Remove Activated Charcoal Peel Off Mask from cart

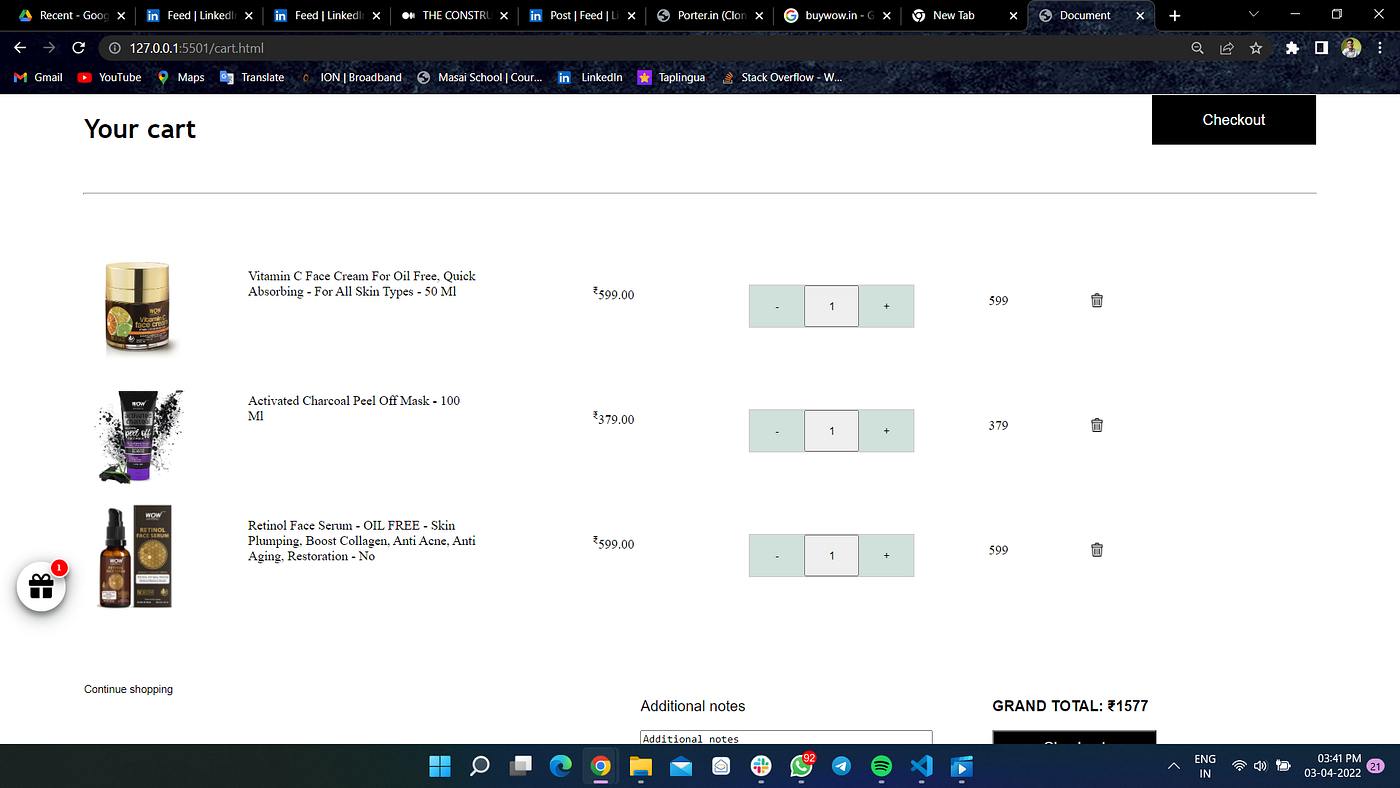click(1096, 425)
